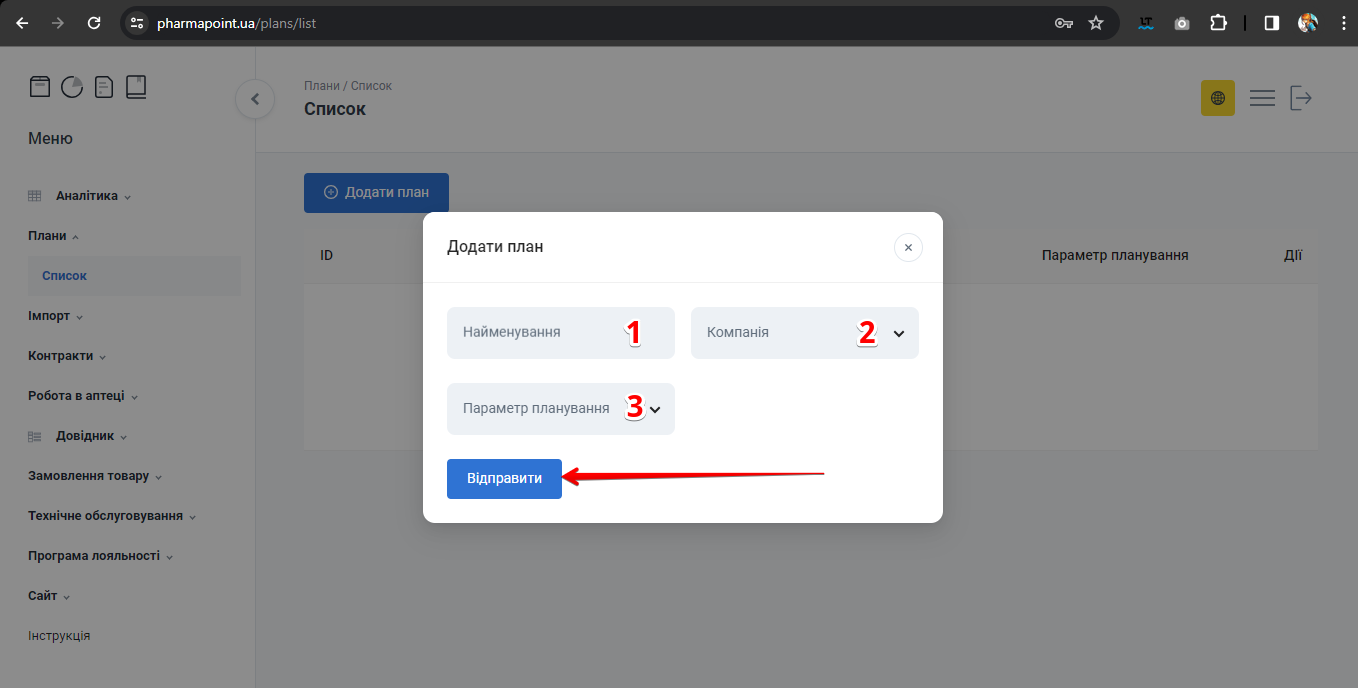
Task: Open the hamburger menu icon at top right
Action: [x=1262, y=98]
